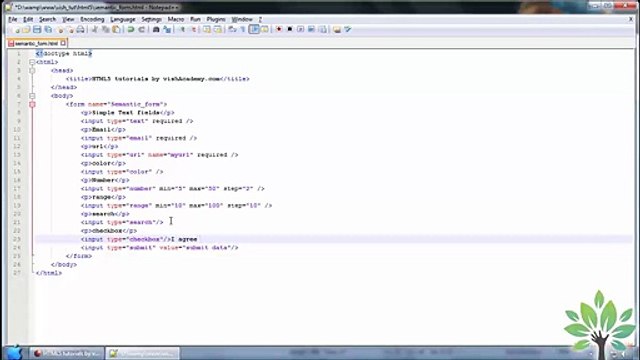Select the semantic_form.html tab
The image size is (640, 360).
coord(37,43)
